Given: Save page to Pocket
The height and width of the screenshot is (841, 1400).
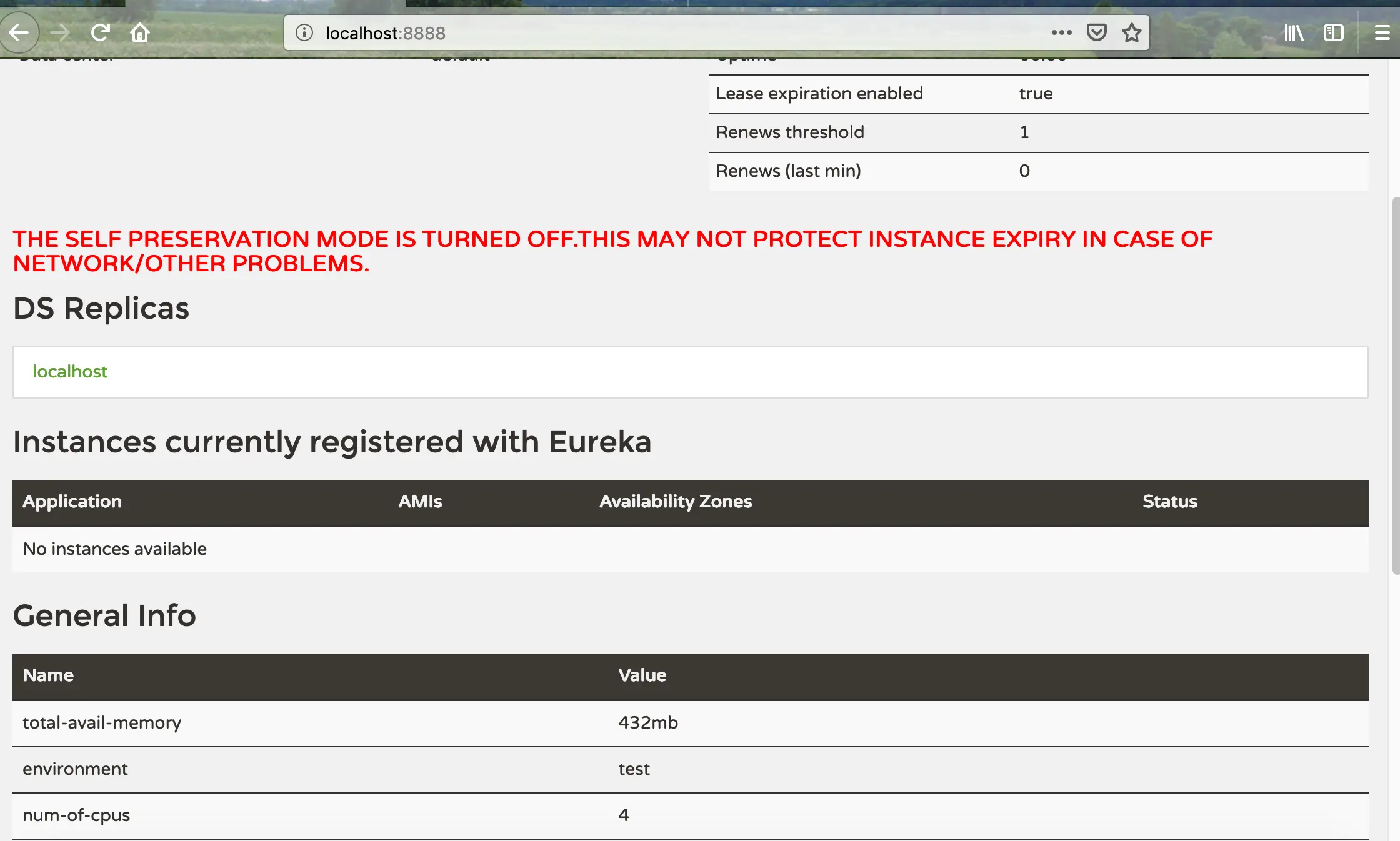Looking at the screenshot, I should pos(1096,32).
